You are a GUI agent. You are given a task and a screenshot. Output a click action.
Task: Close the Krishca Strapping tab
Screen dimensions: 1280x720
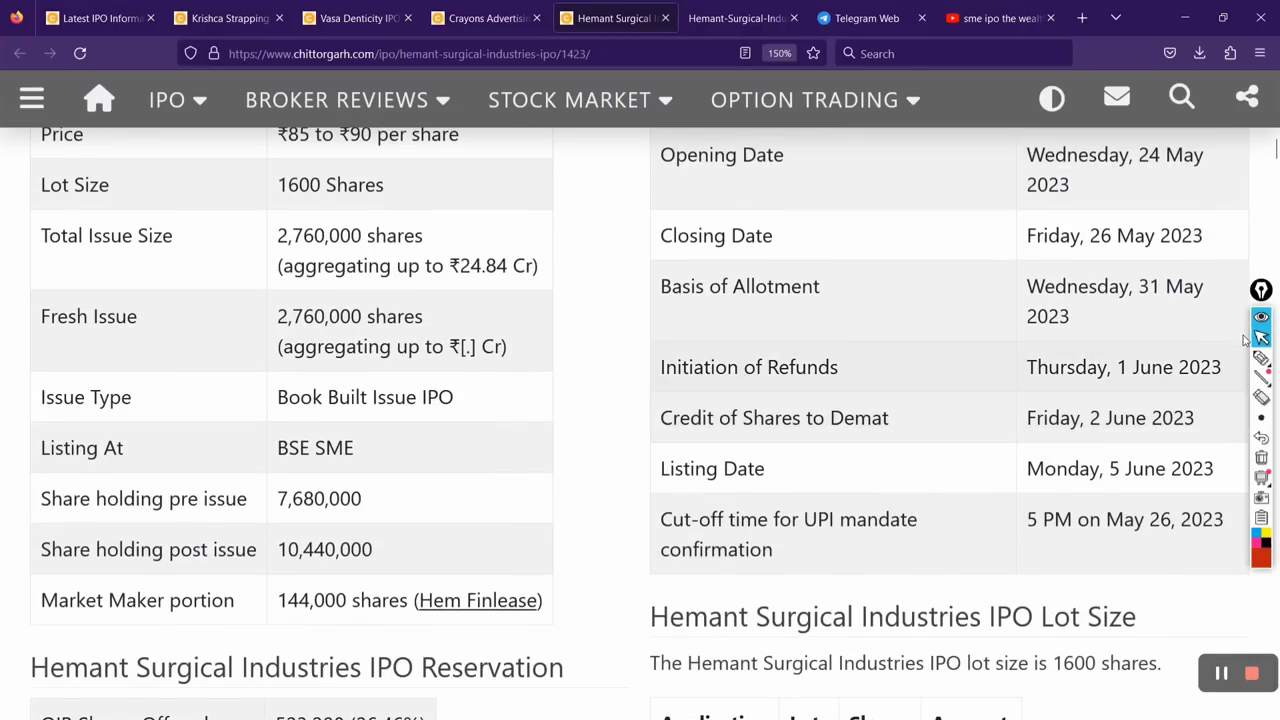tap(279, 18)
